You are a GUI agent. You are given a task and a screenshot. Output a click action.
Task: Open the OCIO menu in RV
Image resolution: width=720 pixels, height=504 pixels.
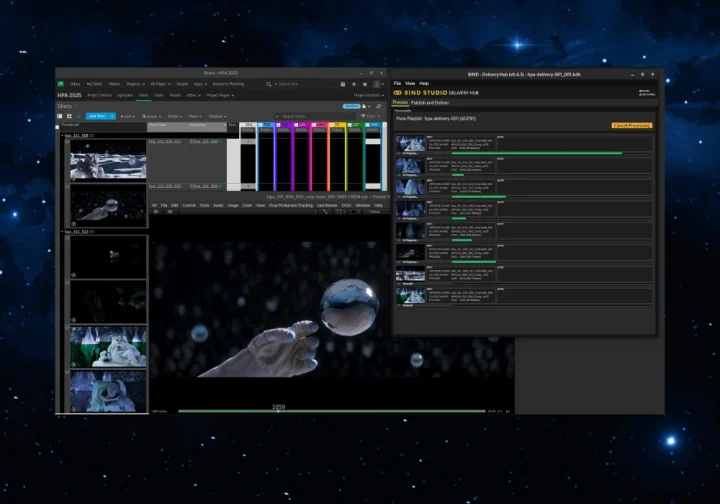pyautogui.click(x=346, y=206)
